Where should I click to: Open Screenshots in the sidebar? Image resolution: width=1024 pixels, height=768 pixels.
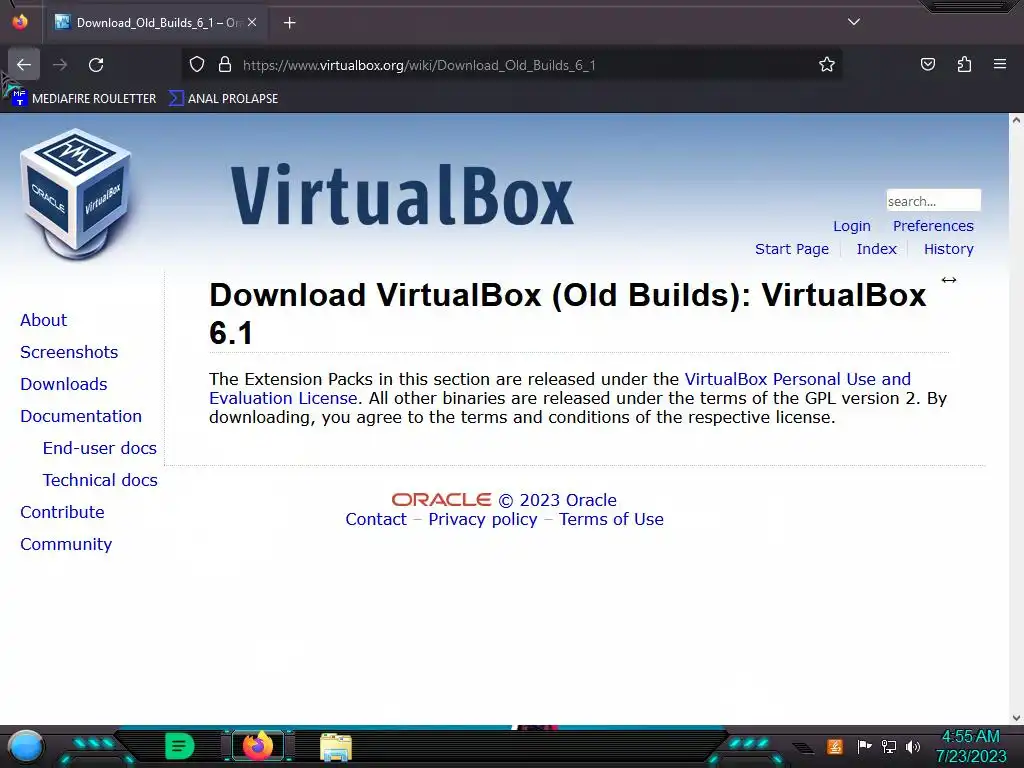(69, 352)
